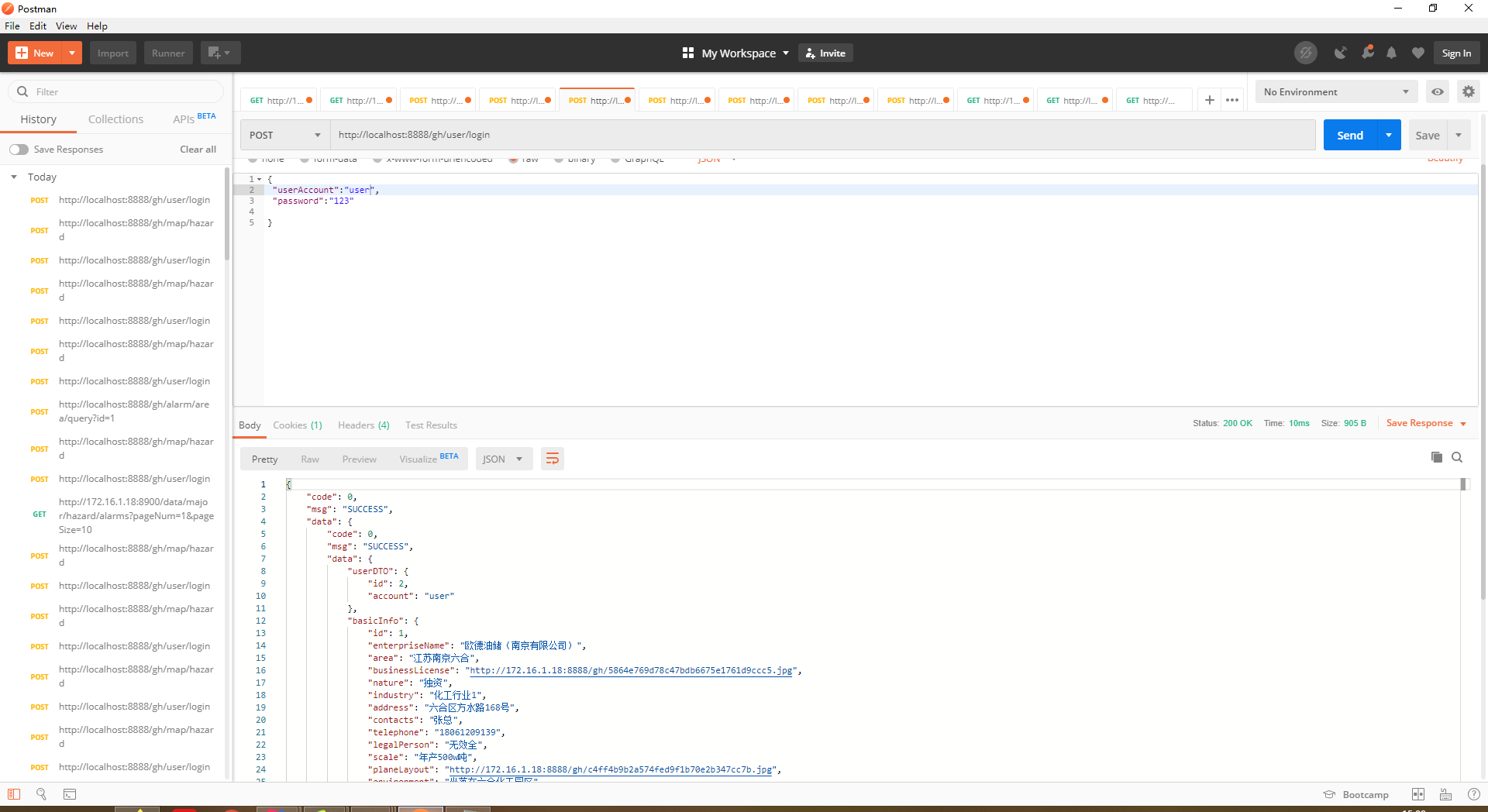Click the Save request button

click(1428, 135)
